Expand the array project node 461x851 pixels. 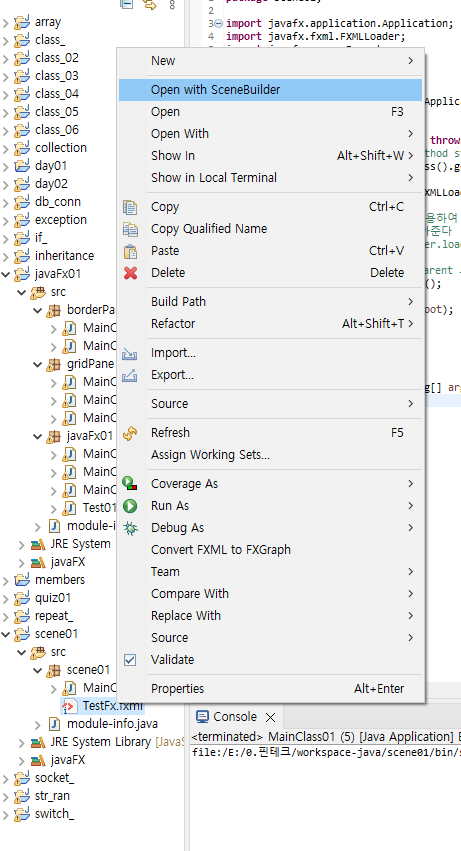coord(6,22)
